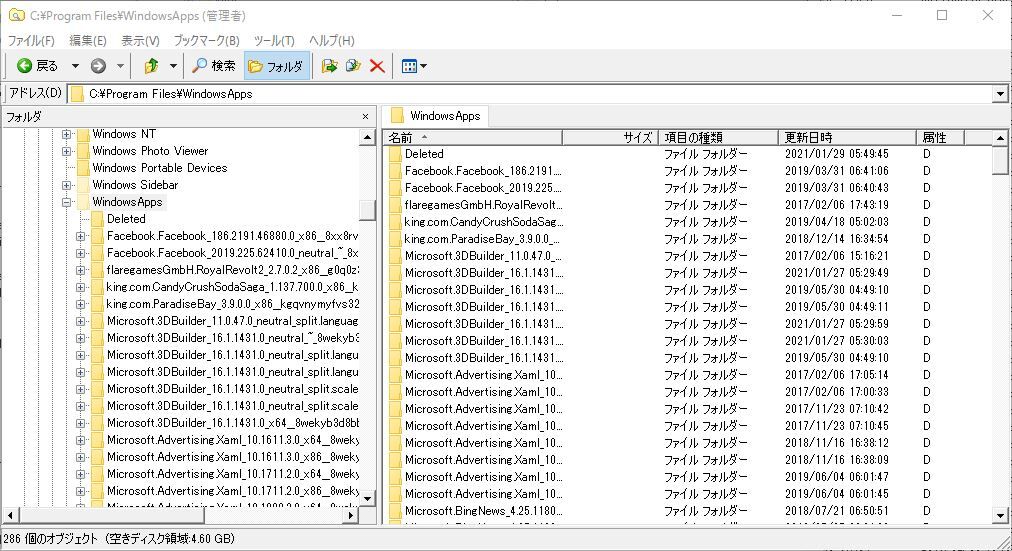
Task: Click the Facebook.Facebook_186.2191 folder icon in list
Action: [395, 171]
